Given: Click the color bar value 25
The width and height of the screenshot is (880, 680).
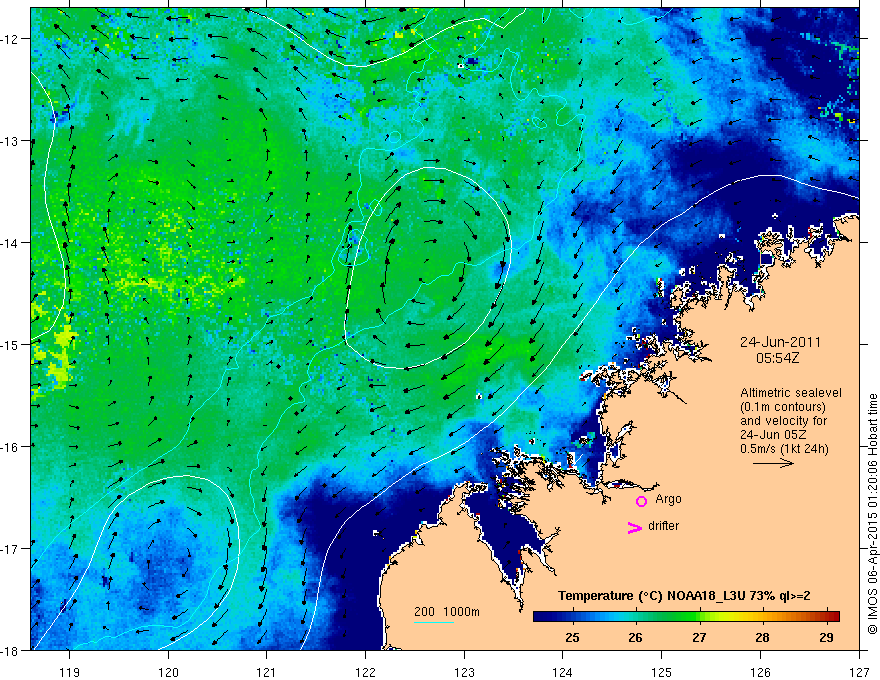Looking at the screenshot, I should point(572,638).
